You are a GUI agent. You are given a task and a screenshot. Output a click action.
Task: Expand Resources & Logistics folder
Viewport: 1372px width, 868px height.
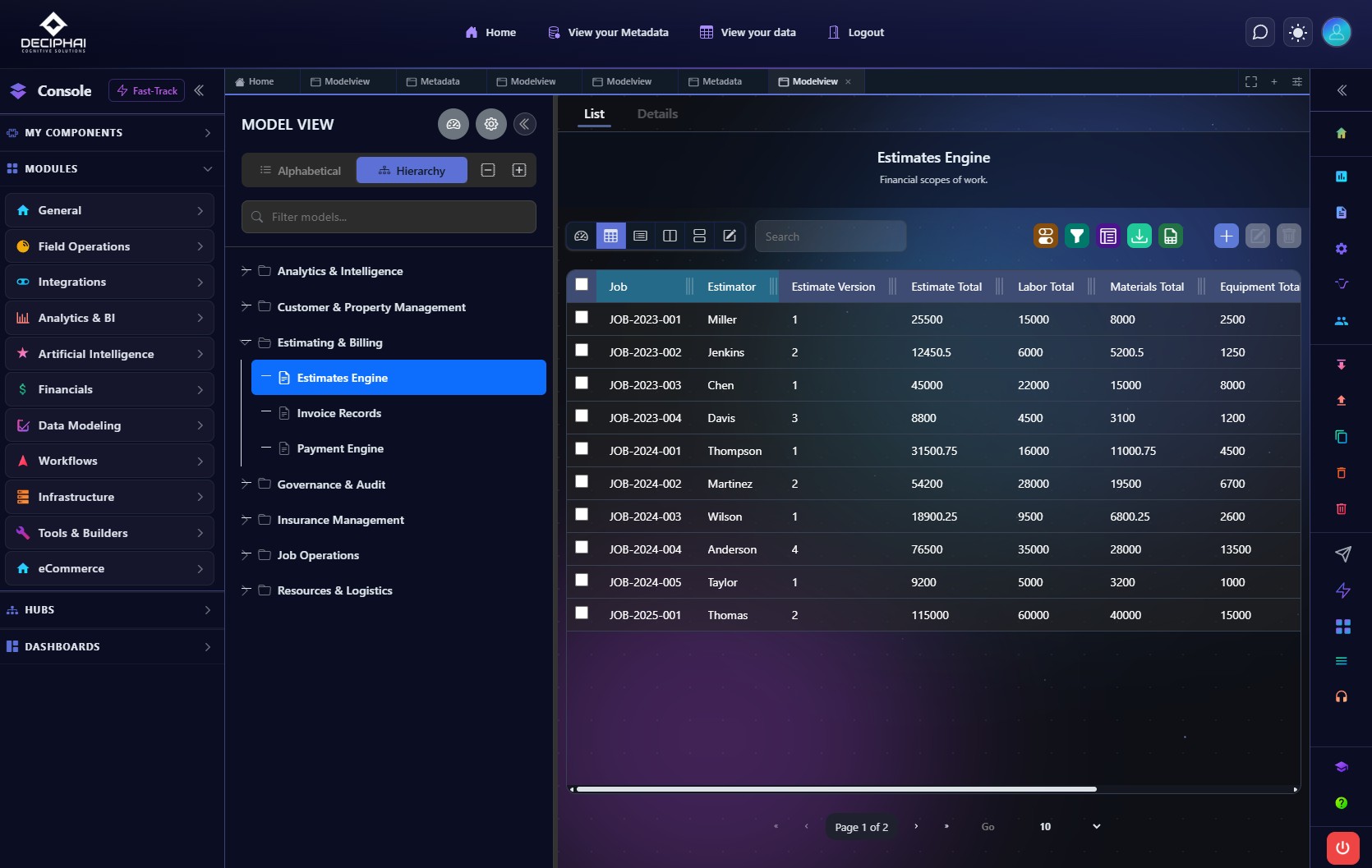coord(246,590)
